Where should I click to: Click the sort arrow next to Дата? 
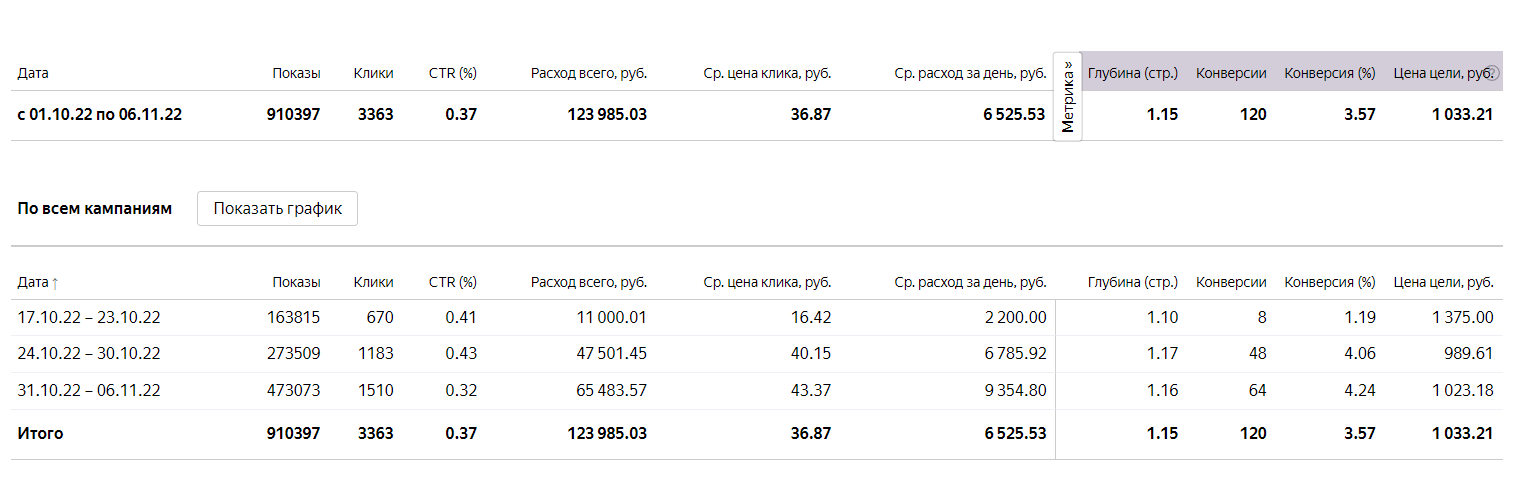click(x=55, y=283)
